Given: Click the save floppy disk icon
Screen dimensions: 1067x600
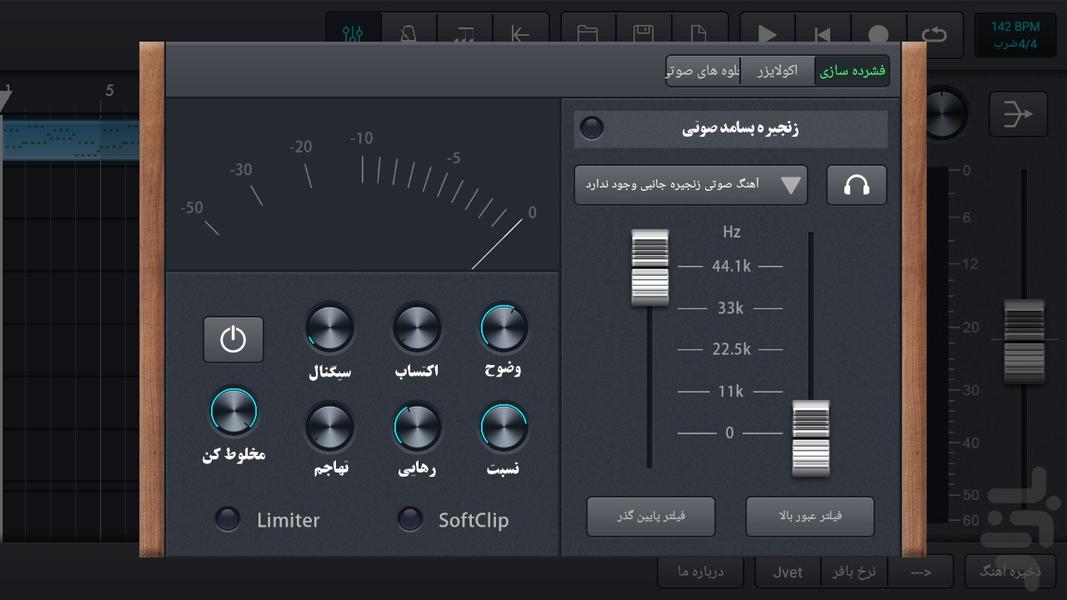Looking at the screenshot, I should 643,35.
